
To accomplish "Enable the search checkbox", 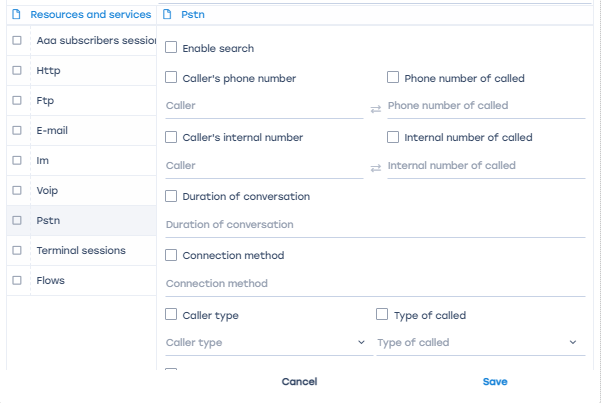I will [172, 48].
